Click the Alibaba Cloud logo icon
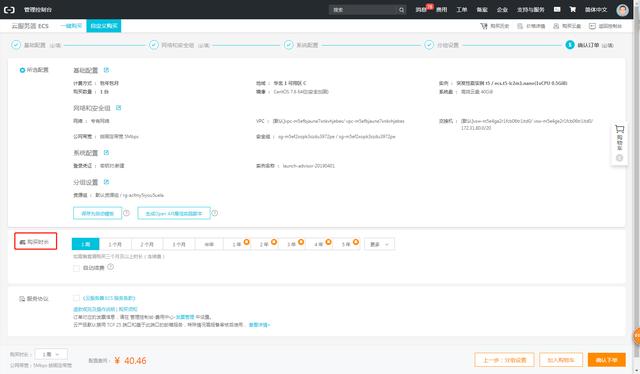The width and height of the screenshot is (640, 374). pos(9,9)
